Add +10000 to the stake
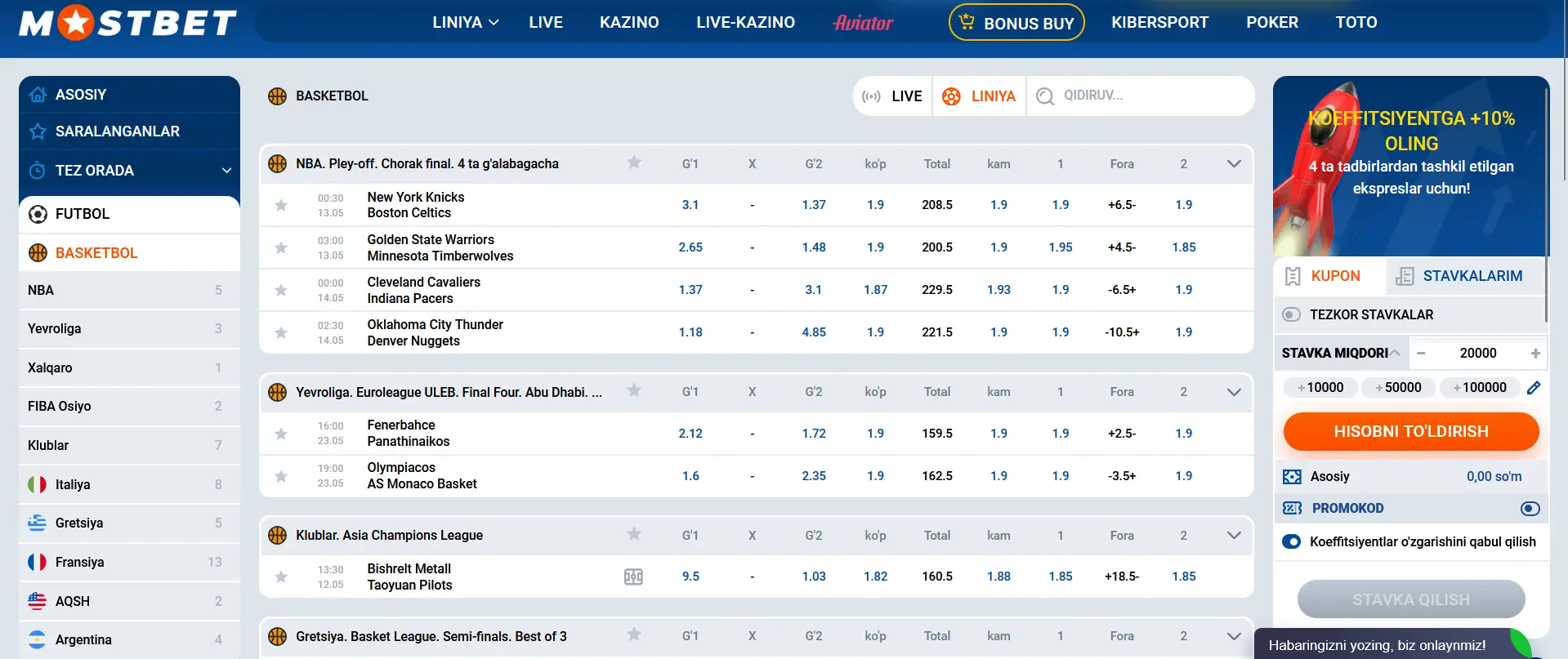 [1320, 388]
